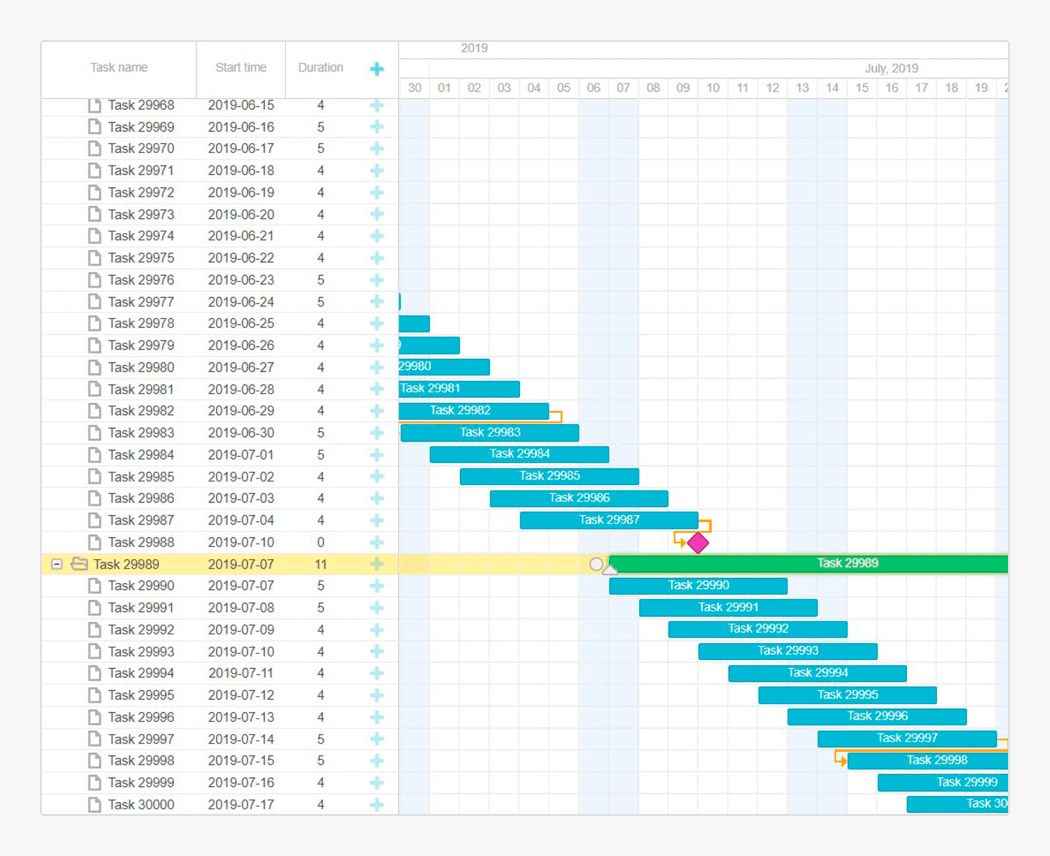The width and height of the screenshot is (1050, 856).
Task: Click the Duration column header
Action: pos(321,68)
